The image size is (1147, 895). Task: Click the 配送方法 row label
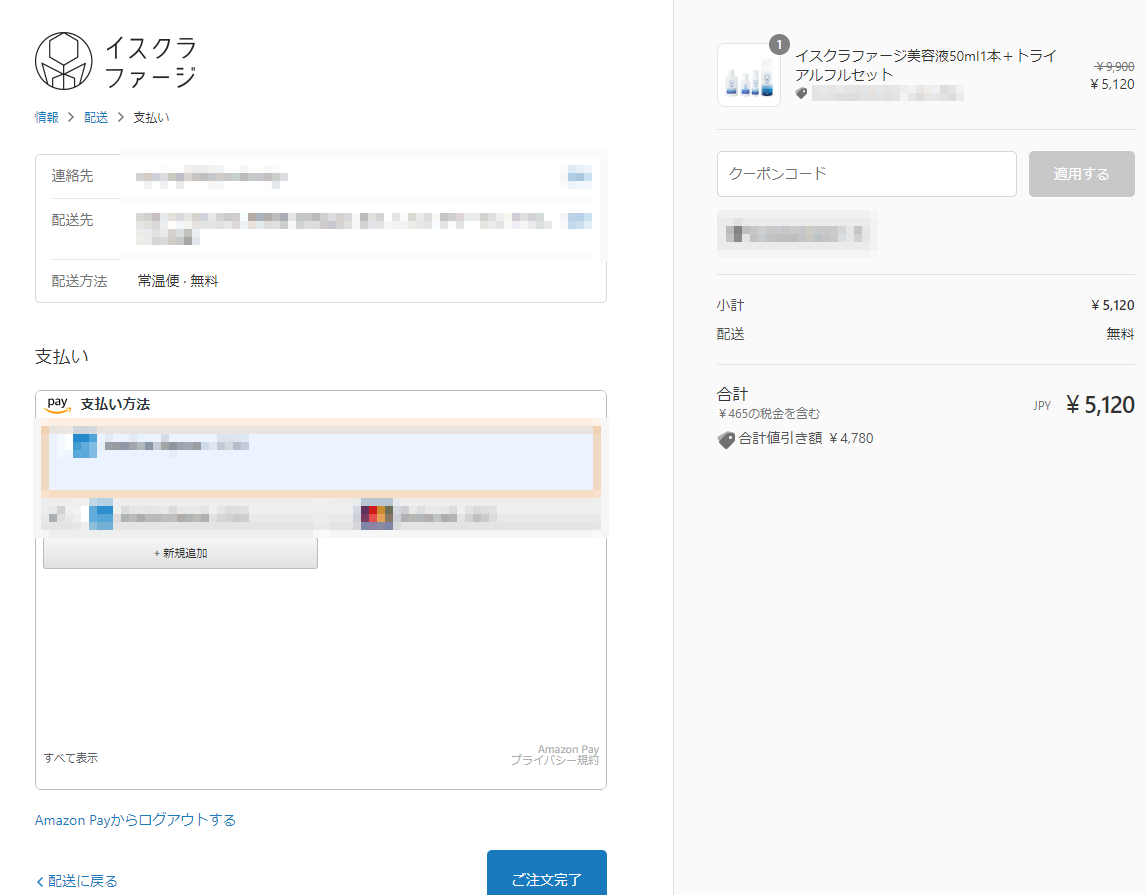pyautogui.click(x=79, y=281)
